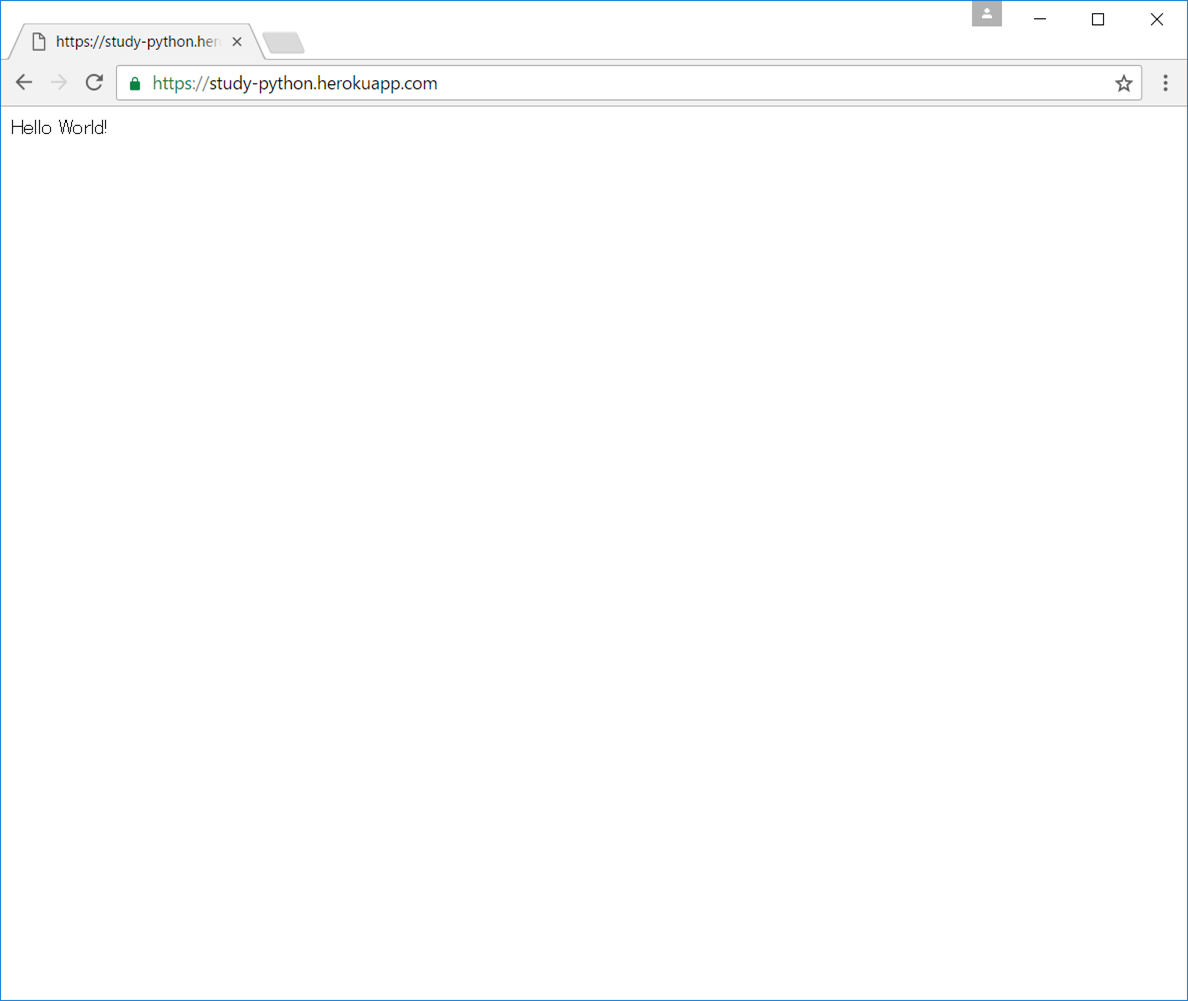Image resolution: width=1188 pixels, height=1001 pixels.
Task: Click the Hello World! text
Action: 59,128
